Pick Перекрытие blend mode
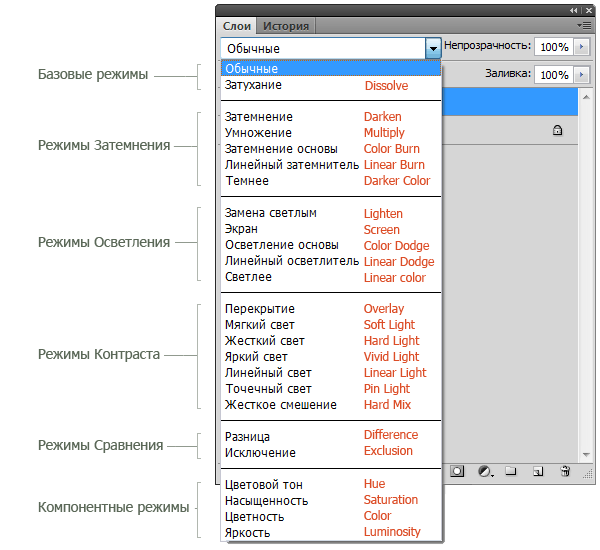Viewport: 600px width, 550px height. click(x=331, y=309)
